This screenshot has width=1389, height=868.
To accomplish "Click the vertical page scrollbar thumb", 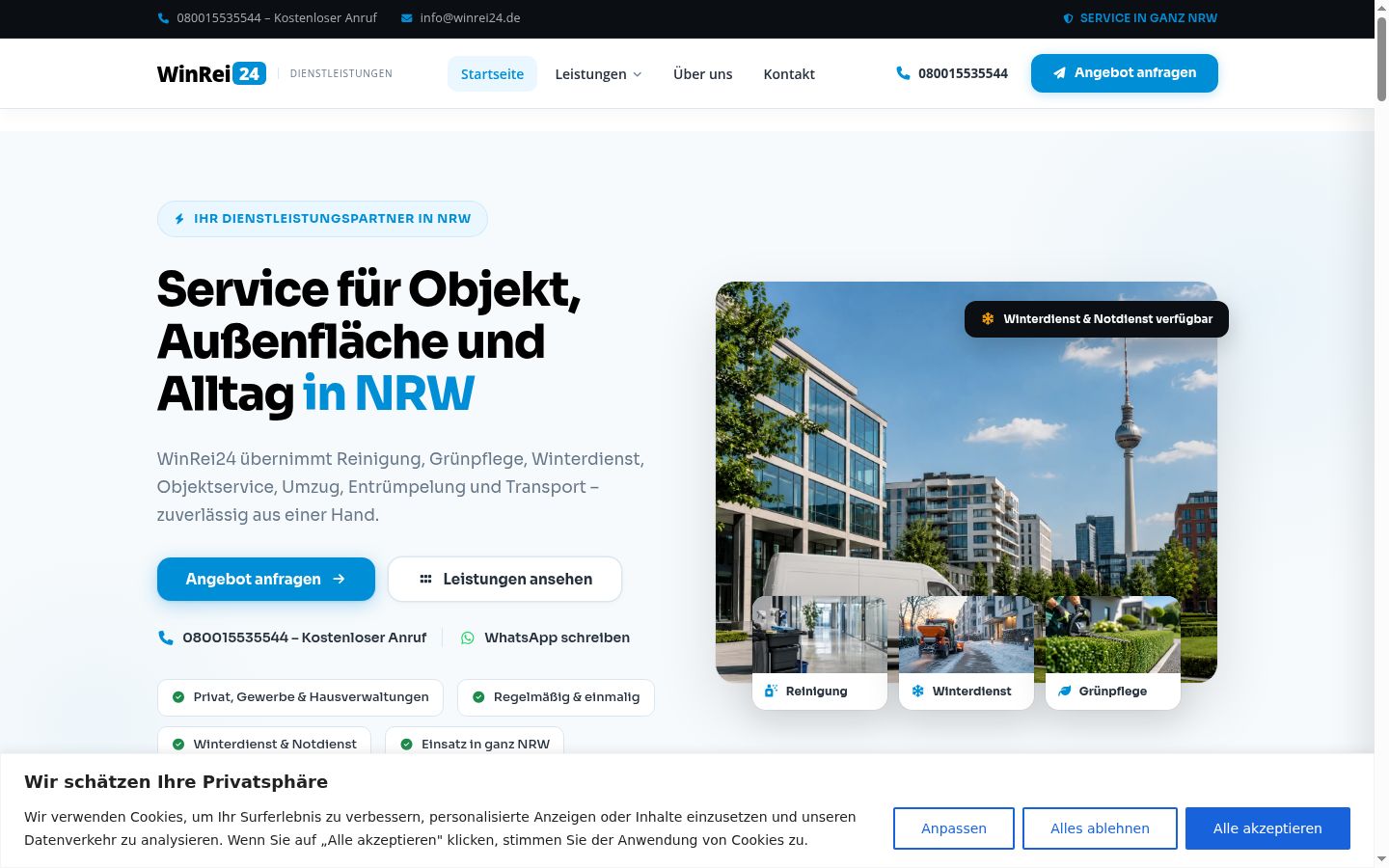I will pos(1381,58).
